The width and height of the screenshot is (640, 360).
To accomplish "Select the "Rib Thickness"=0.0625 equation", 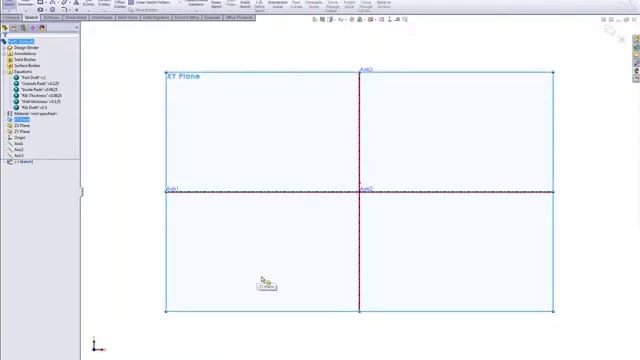I will tap(41, 96).
